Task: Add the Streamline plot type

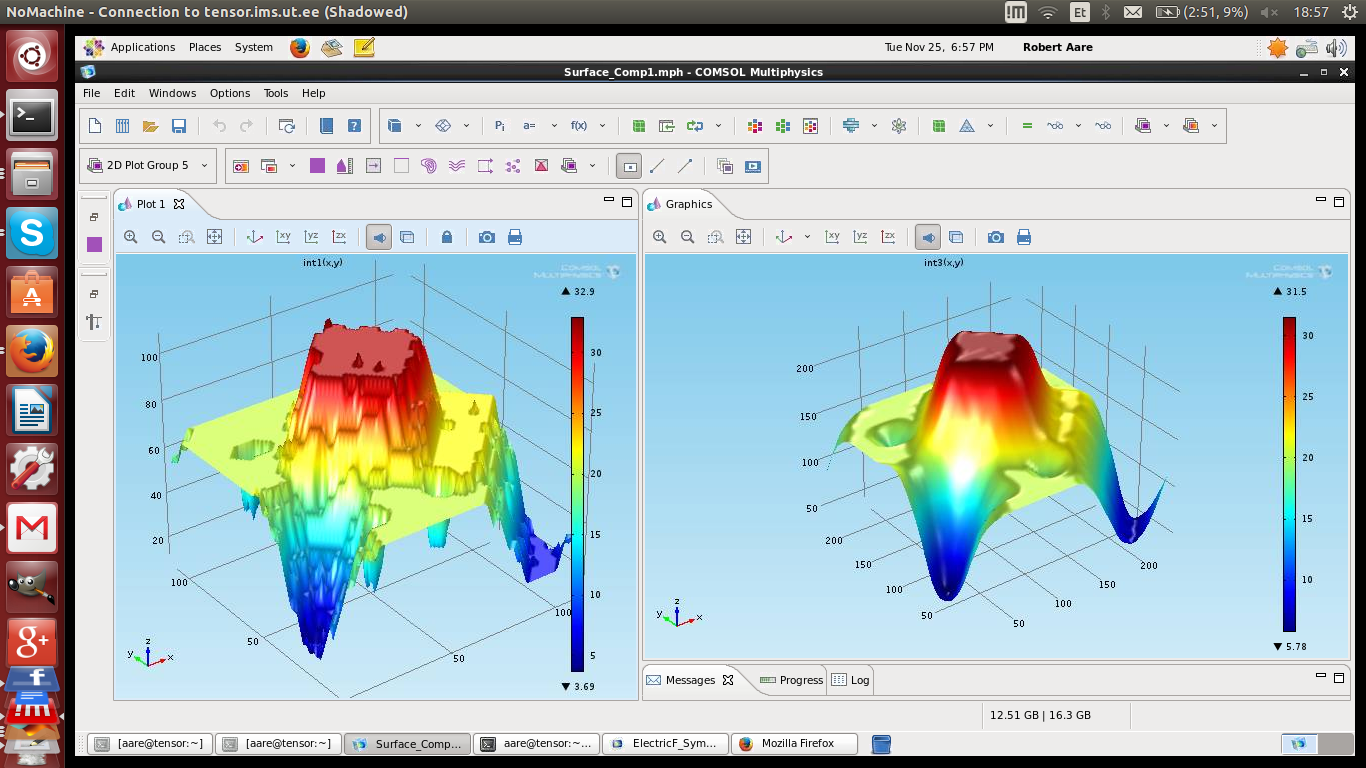Action: pyautogui.click(x=457, y=166)
